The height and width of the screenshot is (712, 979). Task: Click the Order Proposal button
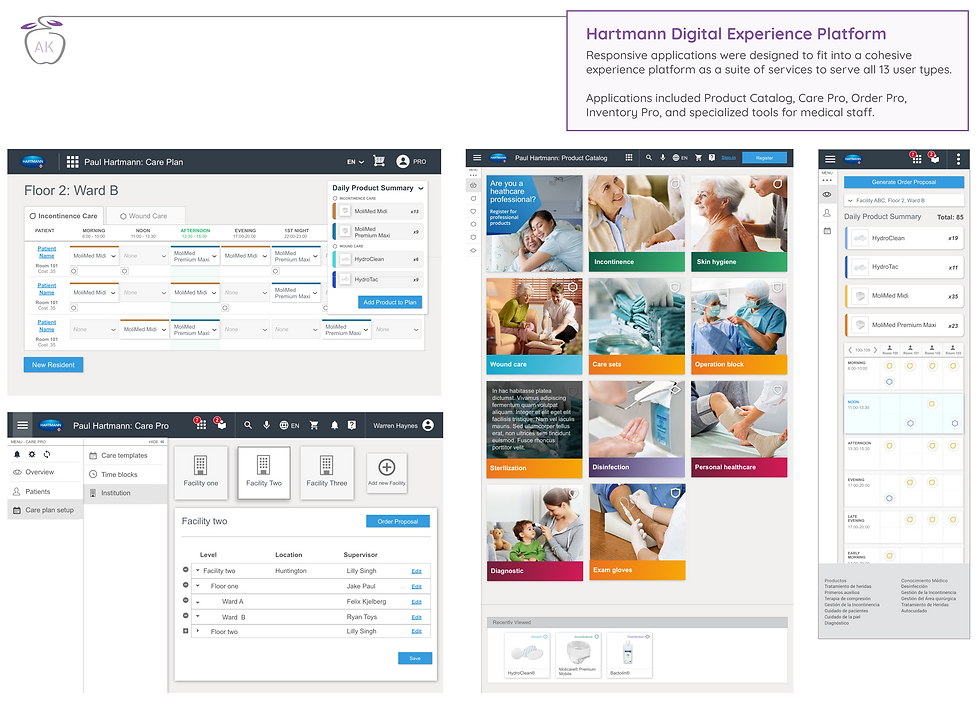398,522
